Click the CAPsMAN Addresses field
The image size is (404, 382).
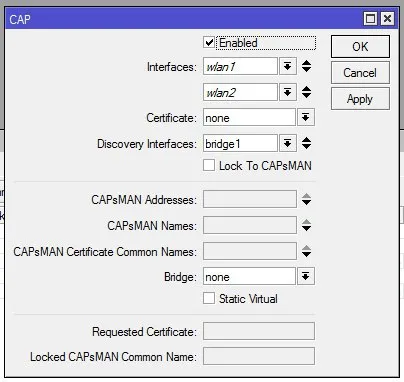click(250, 199)
